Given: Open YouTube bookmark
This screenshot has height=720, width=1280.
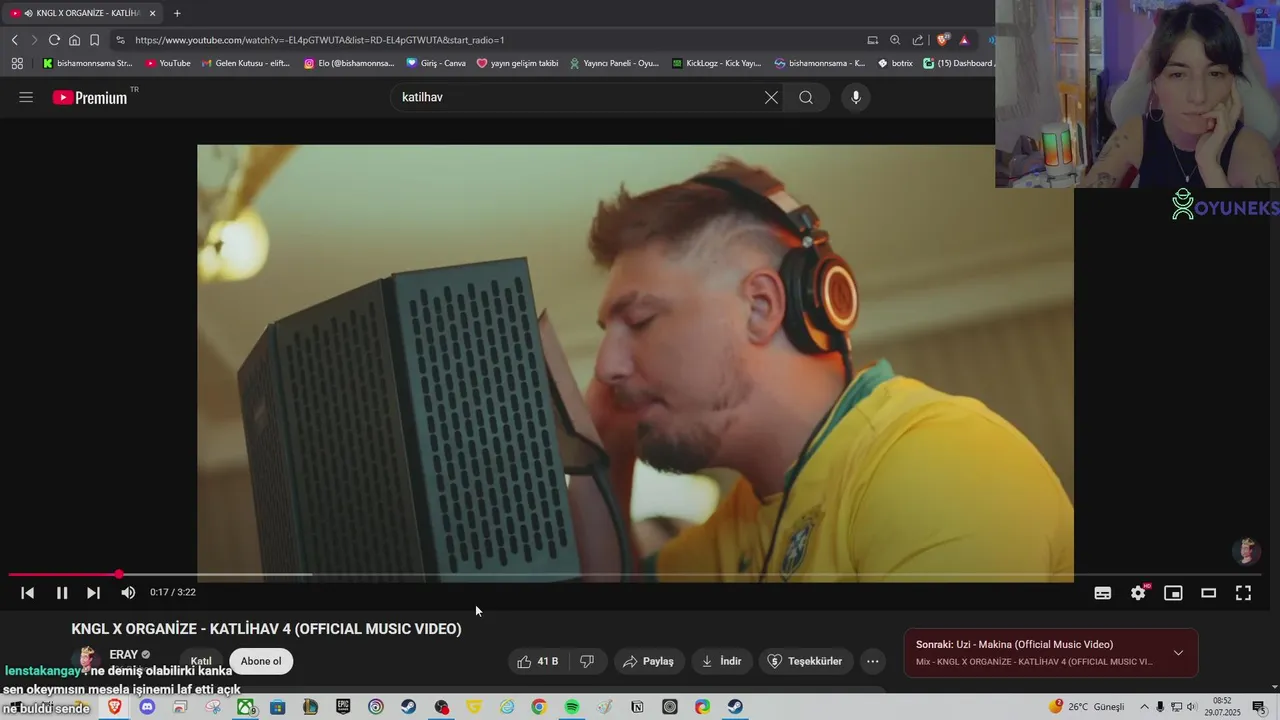Looking at the screenshot, I should coord(168,63).
